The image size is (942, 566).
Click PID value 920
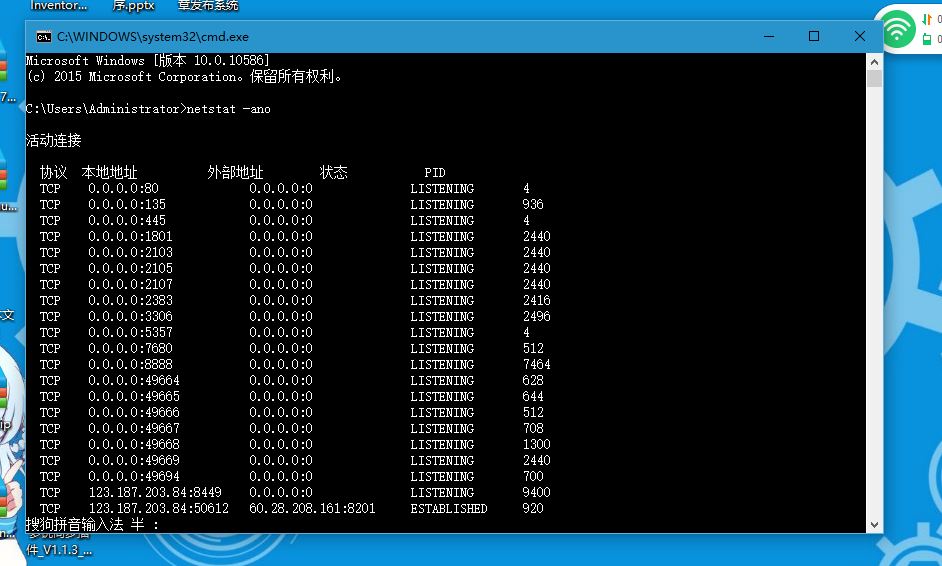[533, 508]
